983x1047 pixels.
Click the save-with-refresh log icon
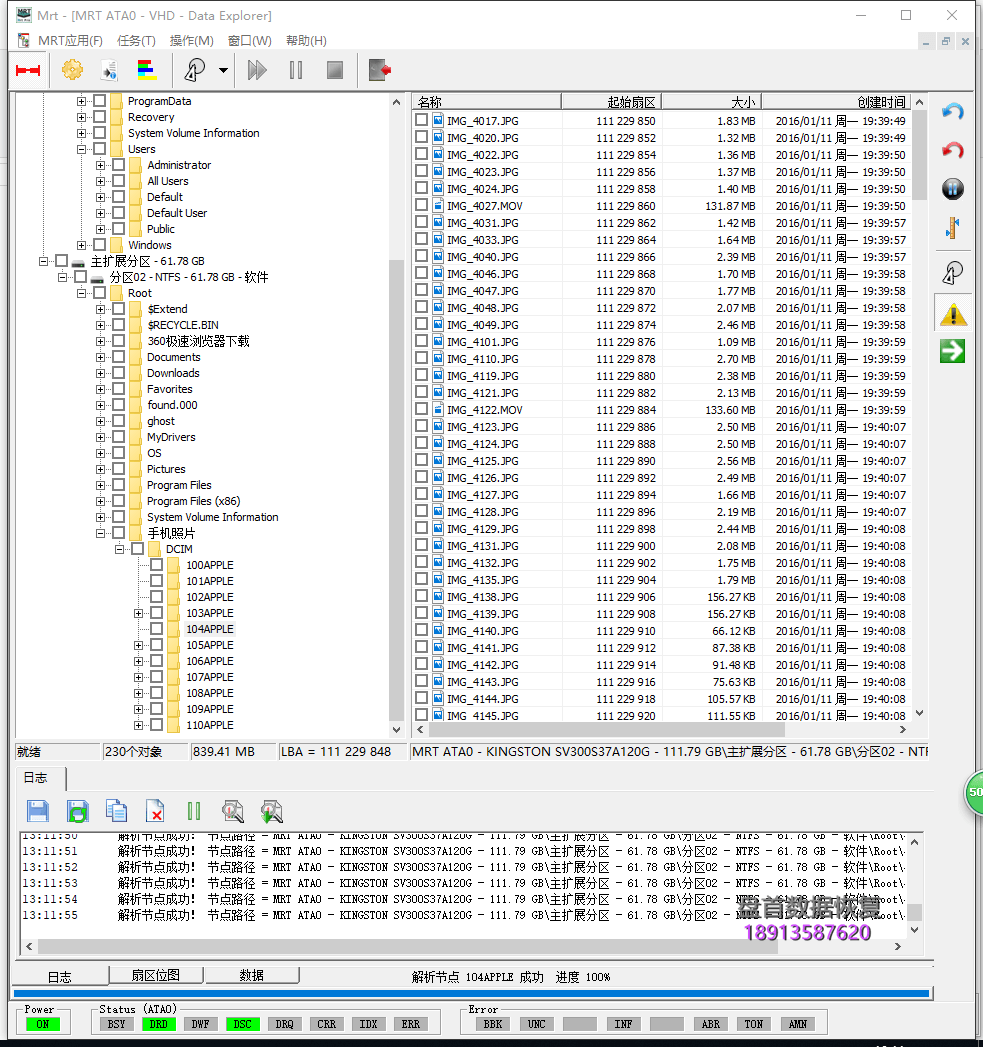[x=77, y=811]
